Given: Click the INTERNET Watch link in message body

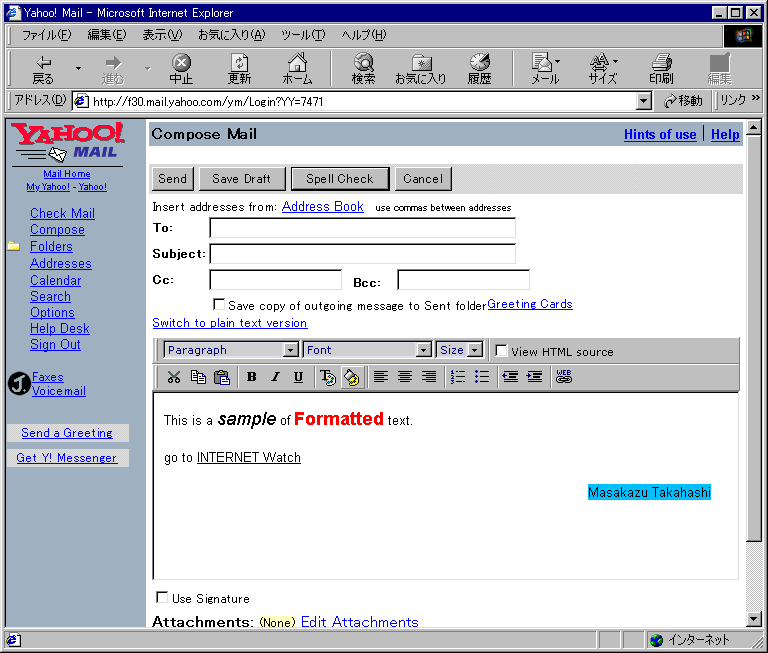Looking at the screenshot, I should [249, 458].
